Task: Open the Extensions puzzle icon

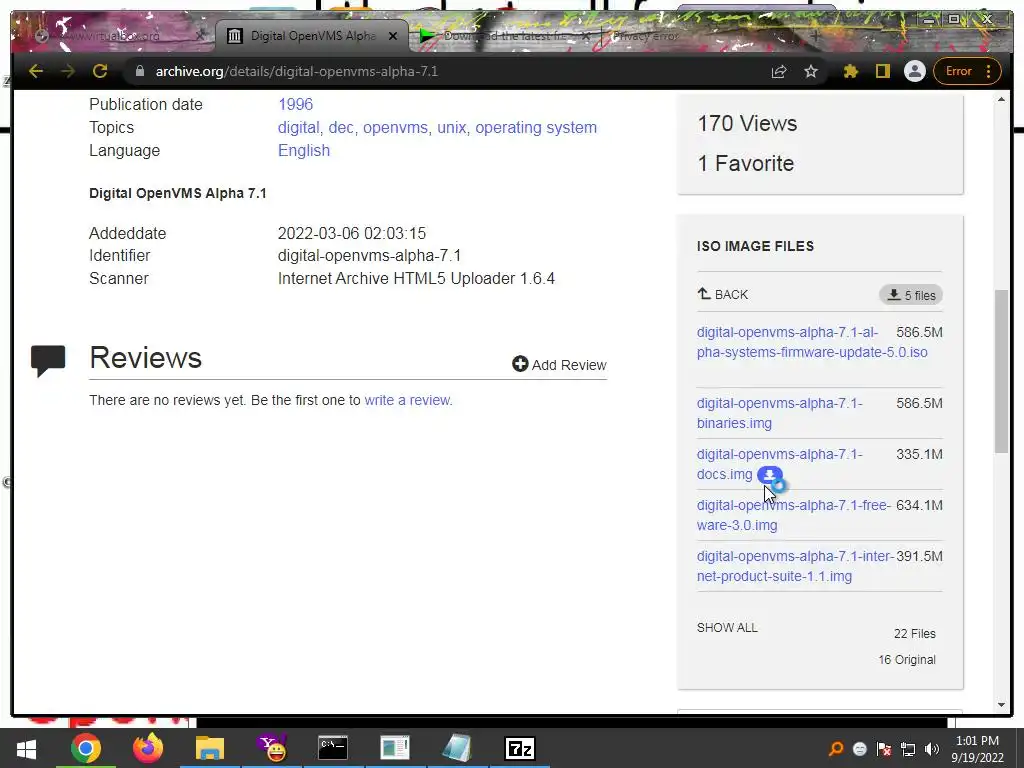Action: click(850, 71)
